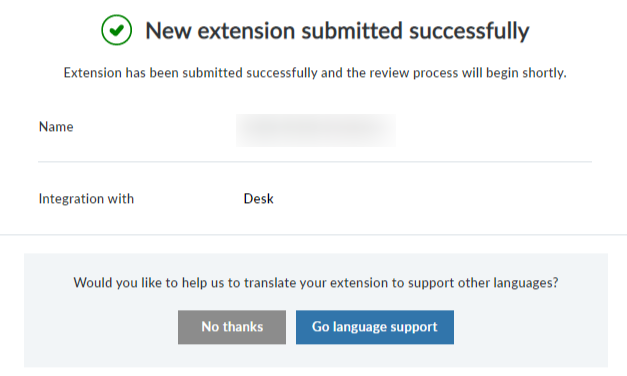Click the divider line below Integration with row

coord(314,234)
